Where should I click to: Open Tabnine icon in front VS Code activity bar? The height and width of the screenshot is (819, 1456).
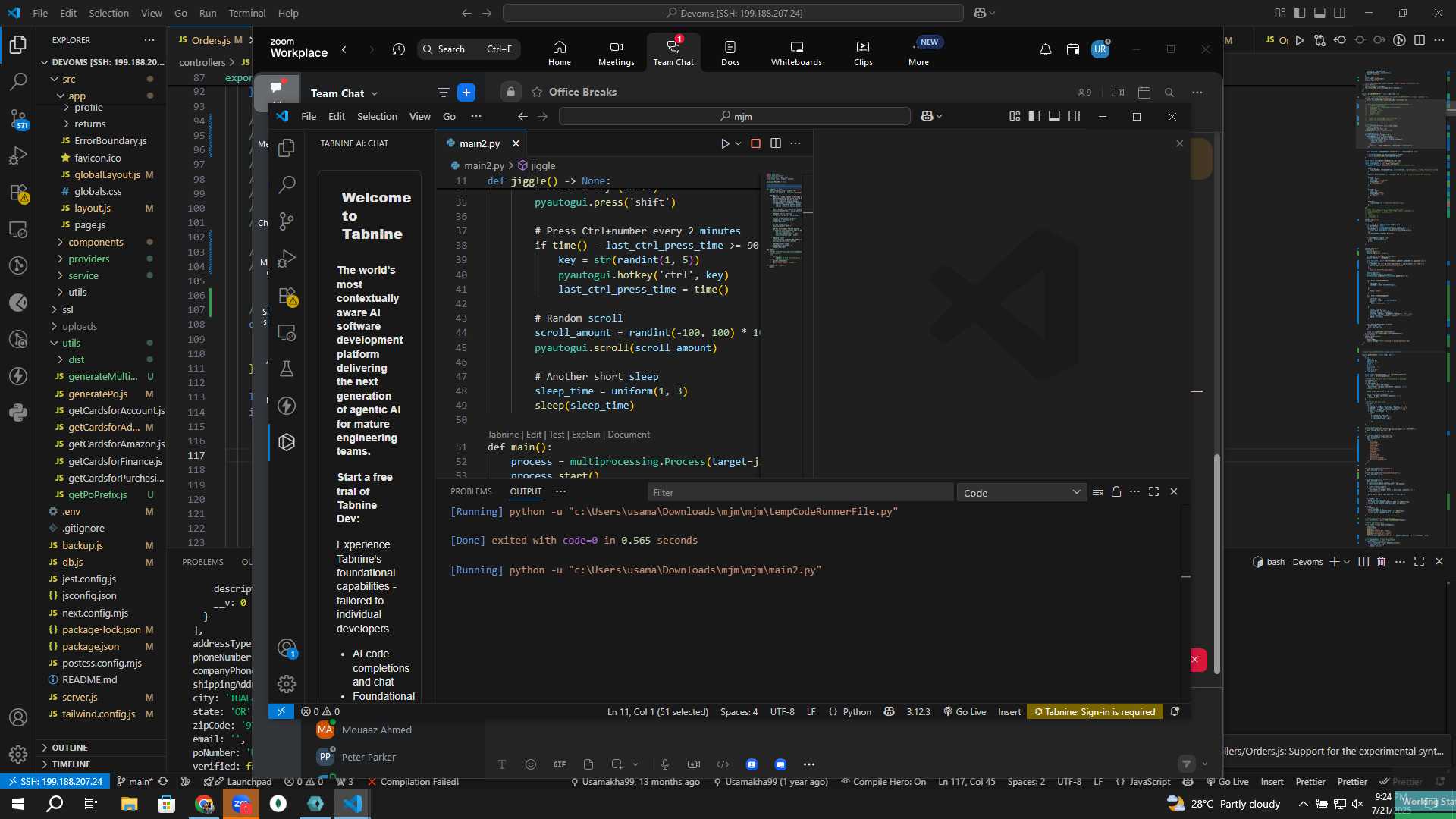coord(287,442)
